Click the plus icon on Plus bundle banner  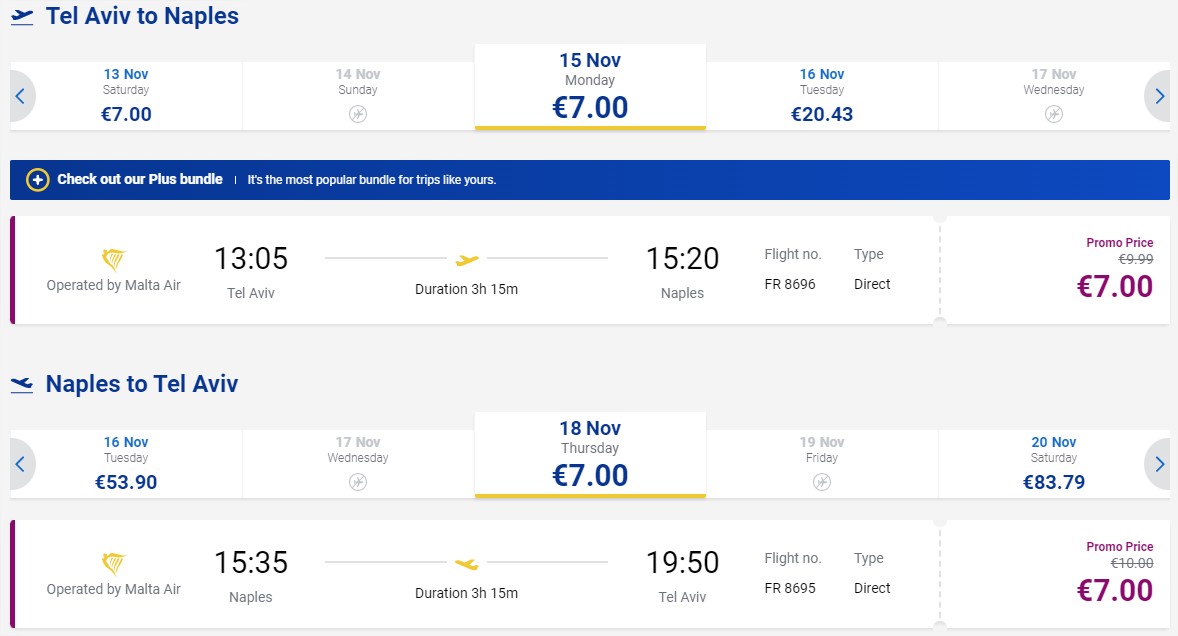pos(38,180)
